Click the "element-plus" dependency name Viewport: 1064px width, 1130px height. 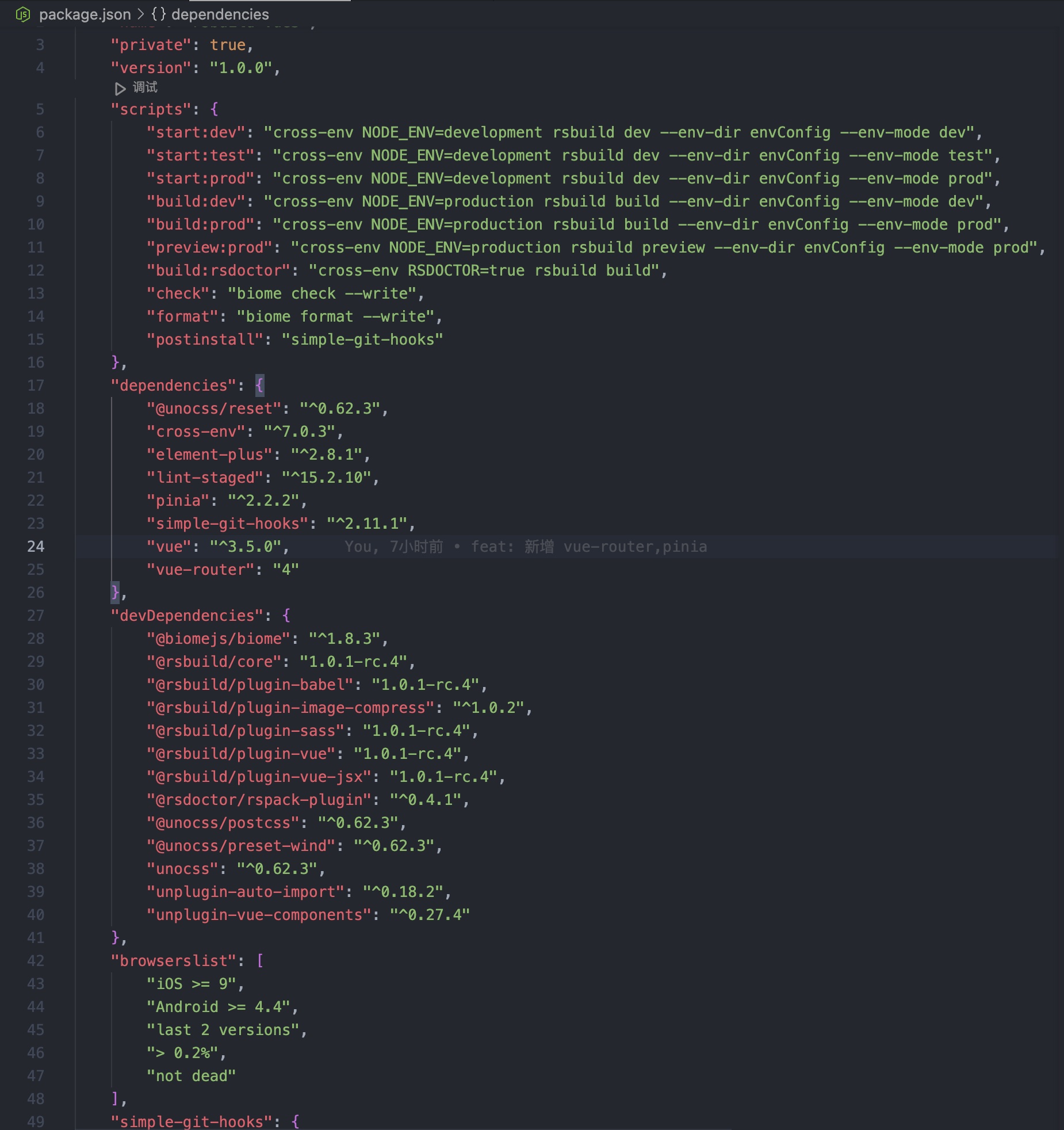(x=210, y=455)
